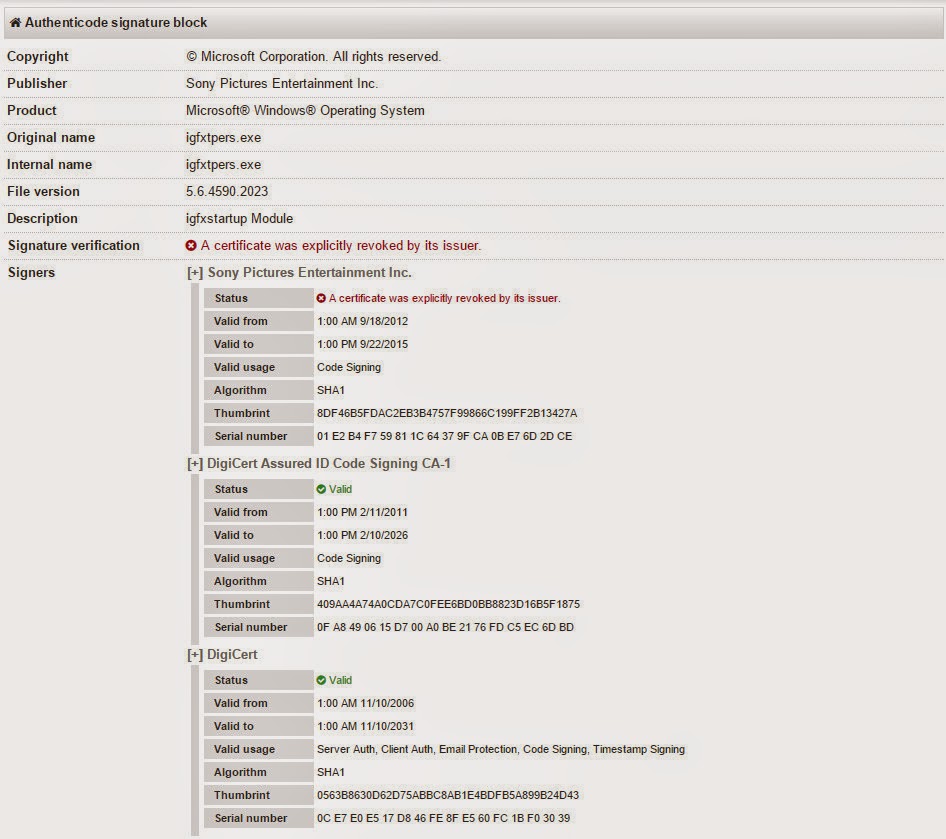Image resolution: width=946 pixels, height=839 pixels.
Task: Select Valid from 1:00 PM 2/11/2011
Action: tap(363, 513)
